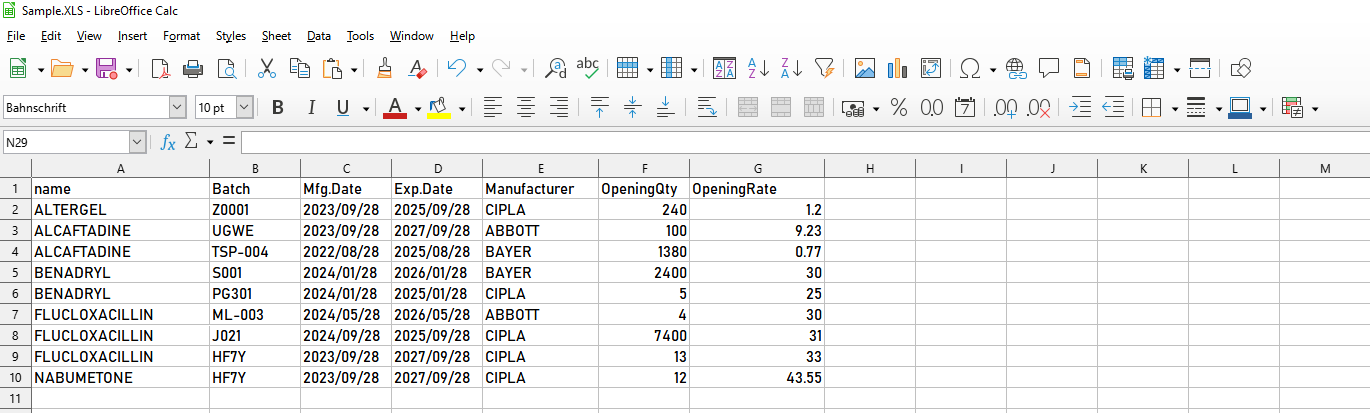This screenshot has height=413, width=1370.
Task: Toggle Italic formatting
Action: pos(311,107)
